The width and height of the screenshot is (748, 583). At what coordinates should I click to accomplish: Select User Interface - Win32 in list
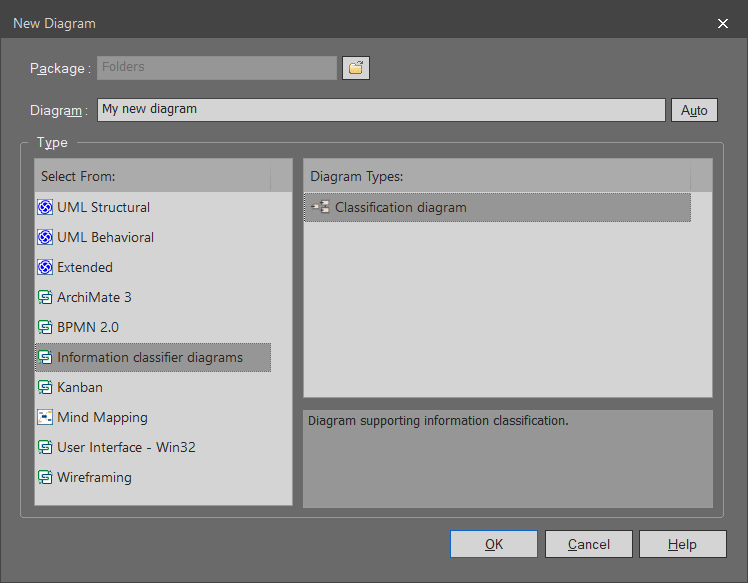tap(126, 448)
